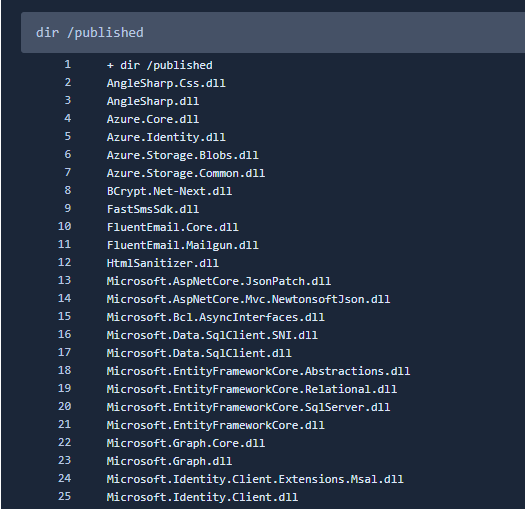Select Microsoft.Bcl.AsyncInterfaces.dll log line

(x=216, y=317)
